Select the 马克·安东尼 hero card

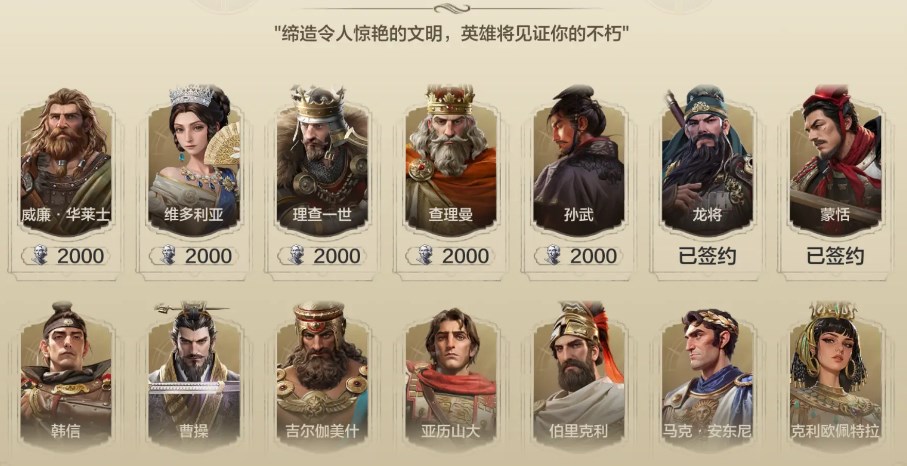coord(707,376)
